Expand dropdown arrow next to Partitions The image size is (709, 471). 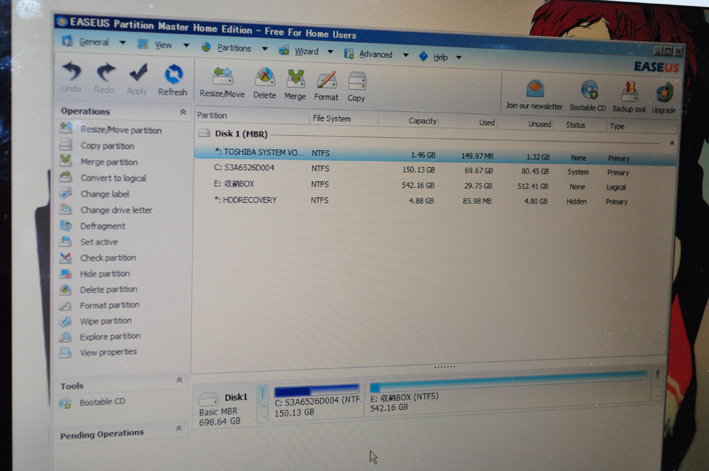click(265, 48)
